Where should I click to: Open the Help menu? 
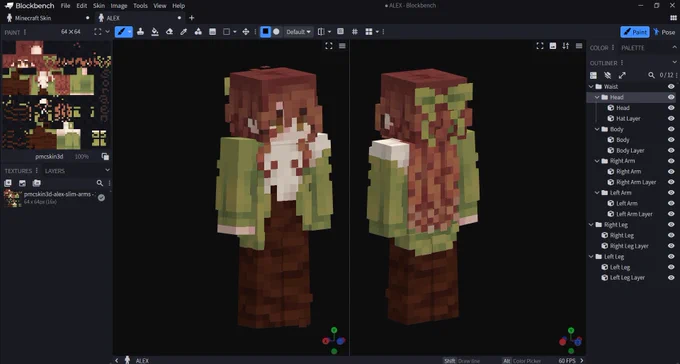coord(178,6)
